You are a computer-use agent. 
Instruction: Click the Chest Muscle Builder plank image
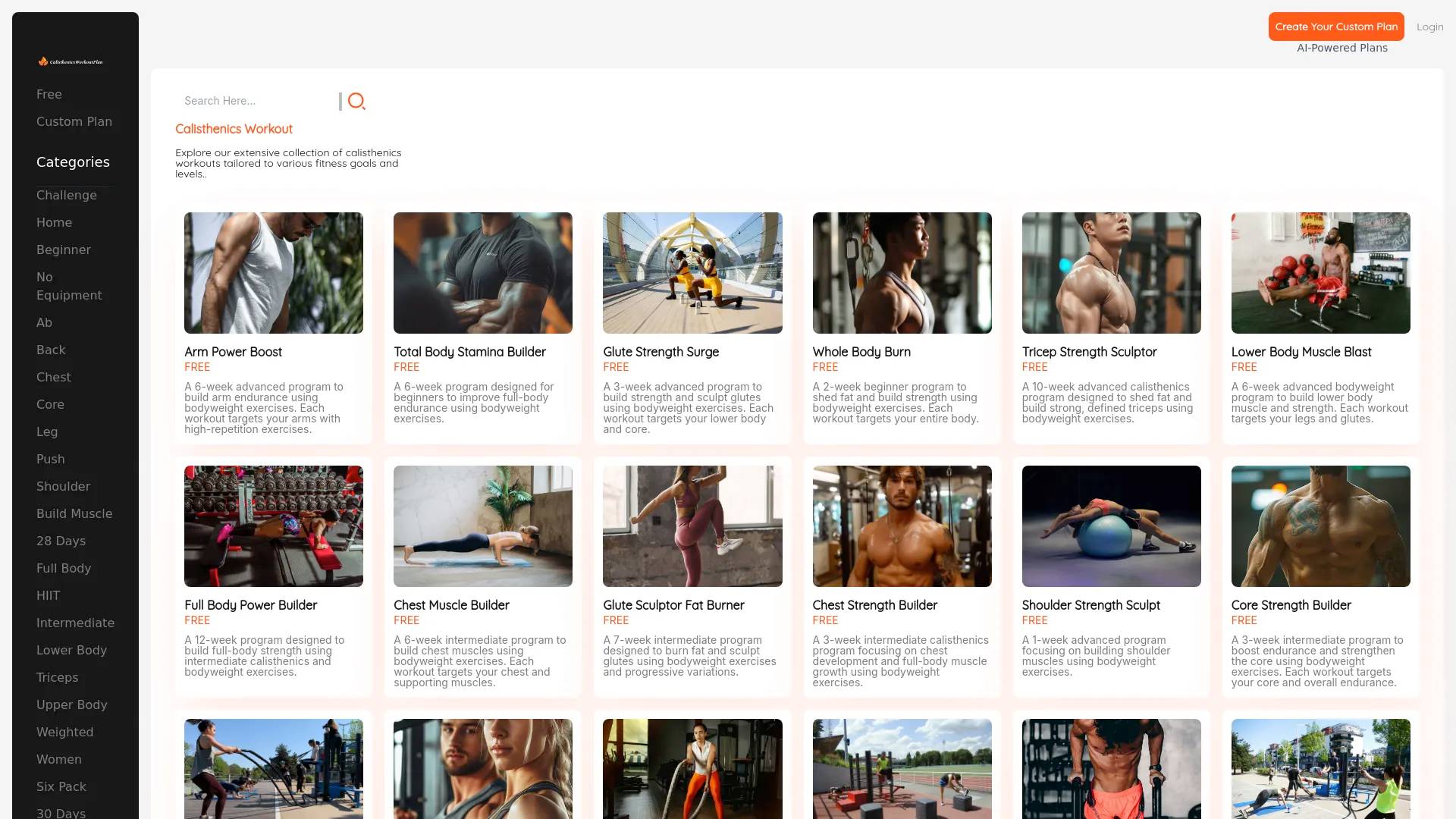tap(483, 526)
